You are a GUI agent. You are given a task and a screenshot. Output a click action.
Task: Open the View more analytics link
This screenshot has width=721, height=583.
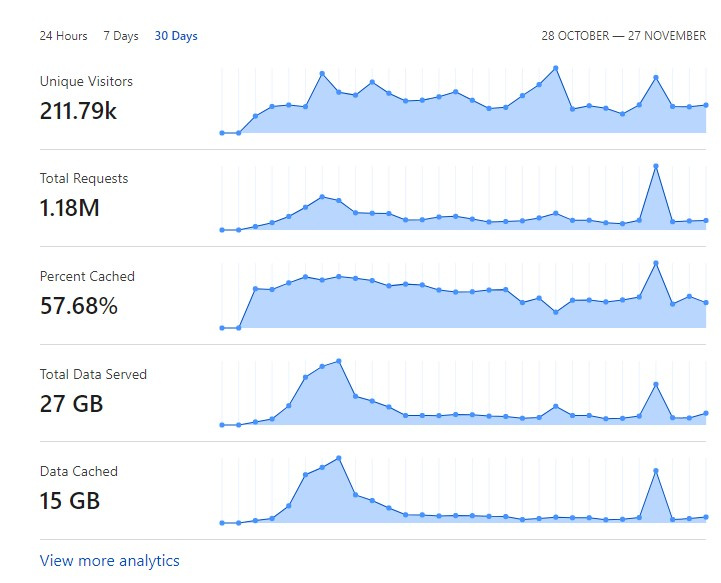tap(110, 561)
